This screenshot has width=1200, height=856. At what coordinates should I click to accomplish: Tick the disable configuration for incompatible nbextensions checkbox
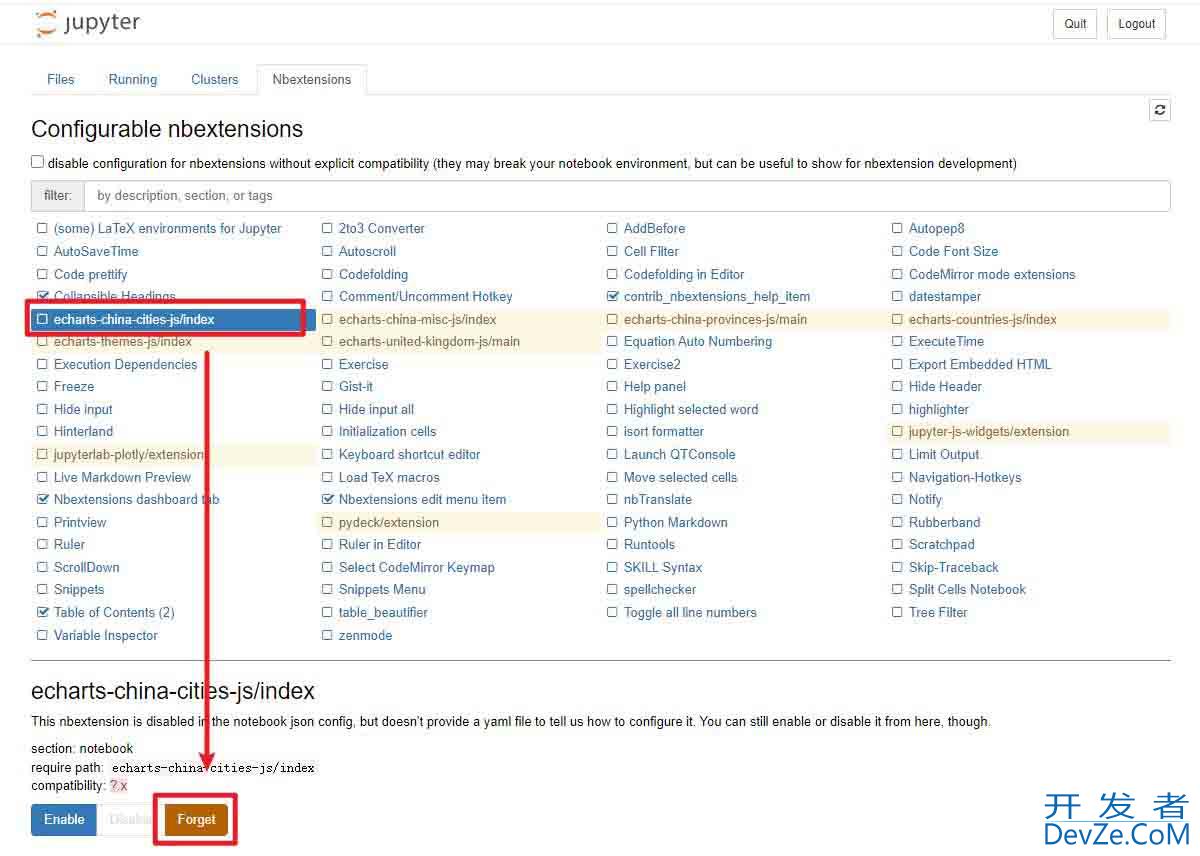coord(37,162)
